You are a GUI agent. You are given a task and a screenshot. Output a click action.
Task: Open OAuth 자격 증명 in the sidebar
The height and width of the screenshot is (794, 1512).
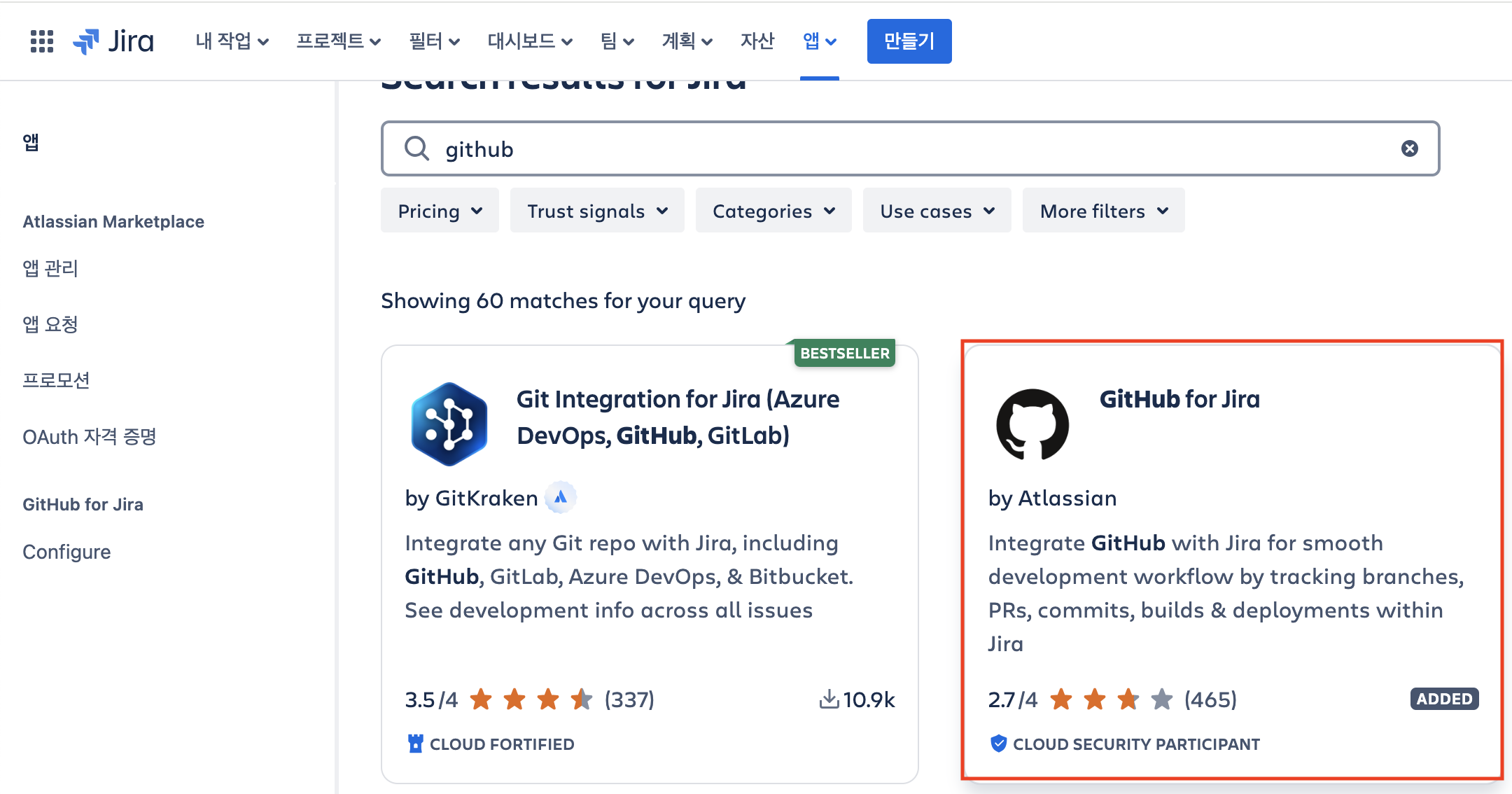[x=90, y=437]
